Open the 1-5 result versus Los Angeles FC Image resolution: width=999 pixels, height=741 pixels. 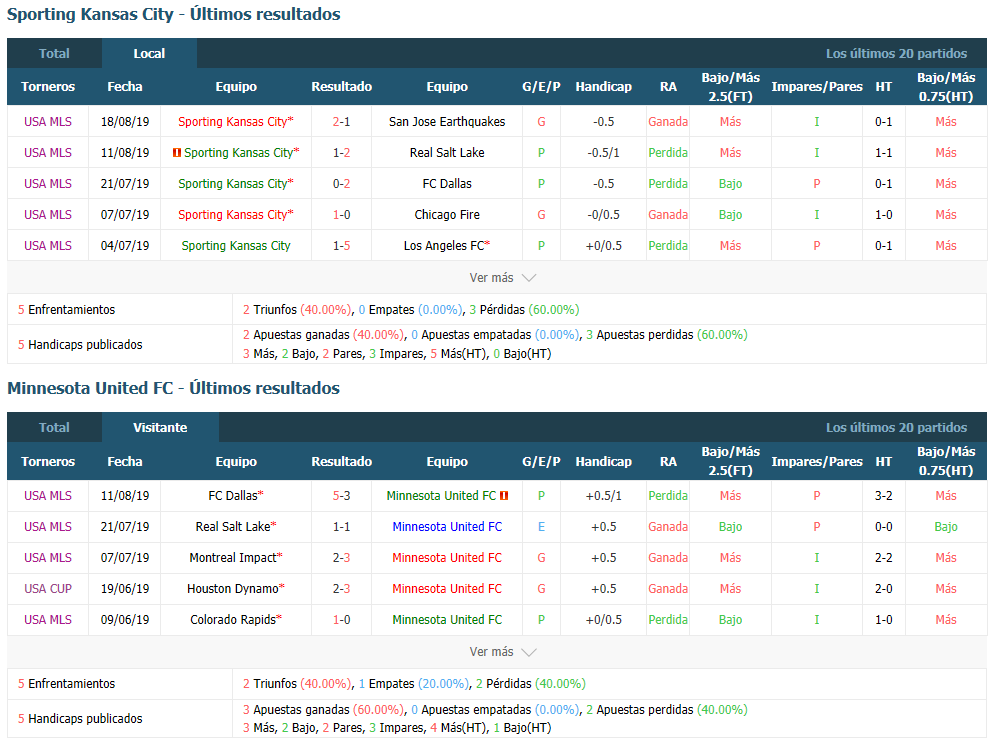point(341,246)
